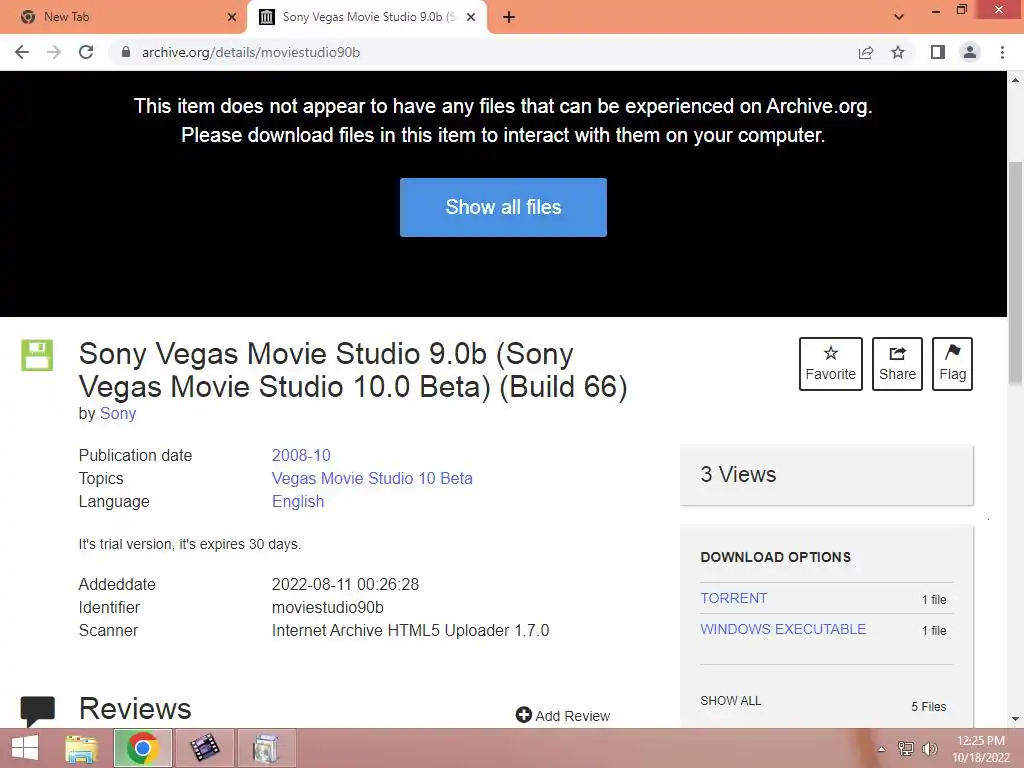Open a new tab with plus button
Viewport: 1024px width, 768px height.
pyautogui.click(x=509, y=17)
